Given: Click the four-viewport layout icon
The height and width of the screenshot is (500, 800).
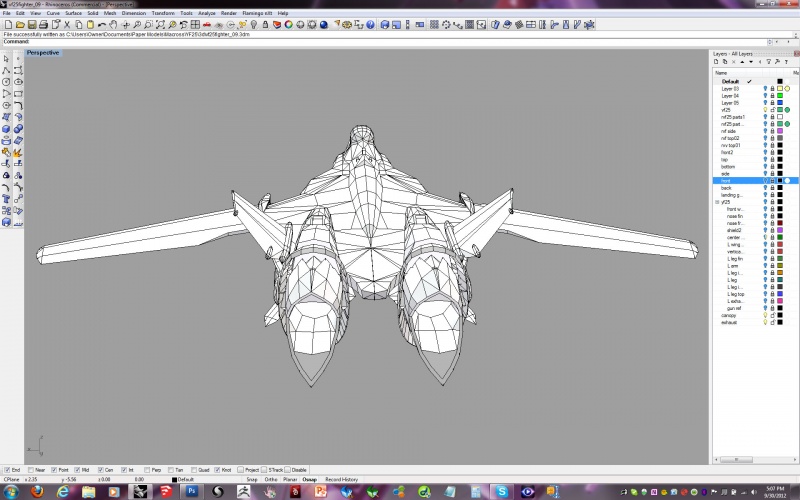Looking at the screenshot, I should 195,24.
